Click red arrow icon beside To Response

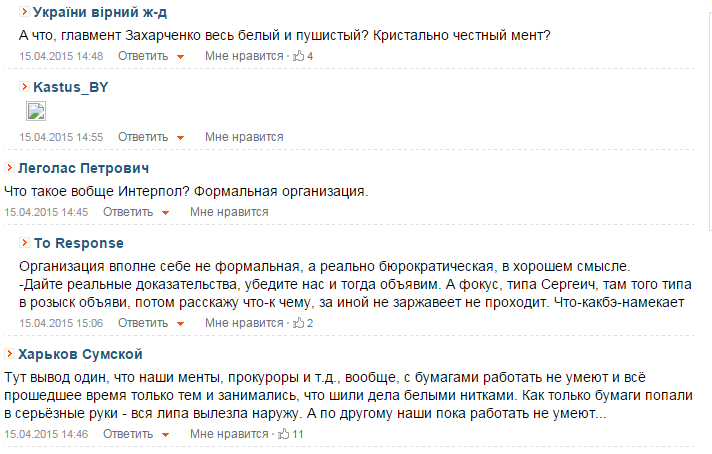coord(25,242)
